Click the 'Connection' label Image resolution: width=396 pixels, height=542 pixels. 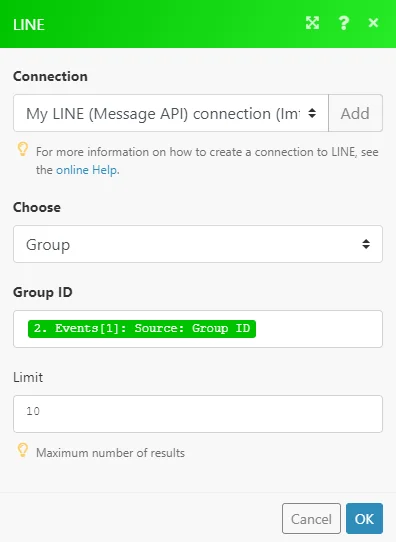pyautogui.click(x=50, y=76)
